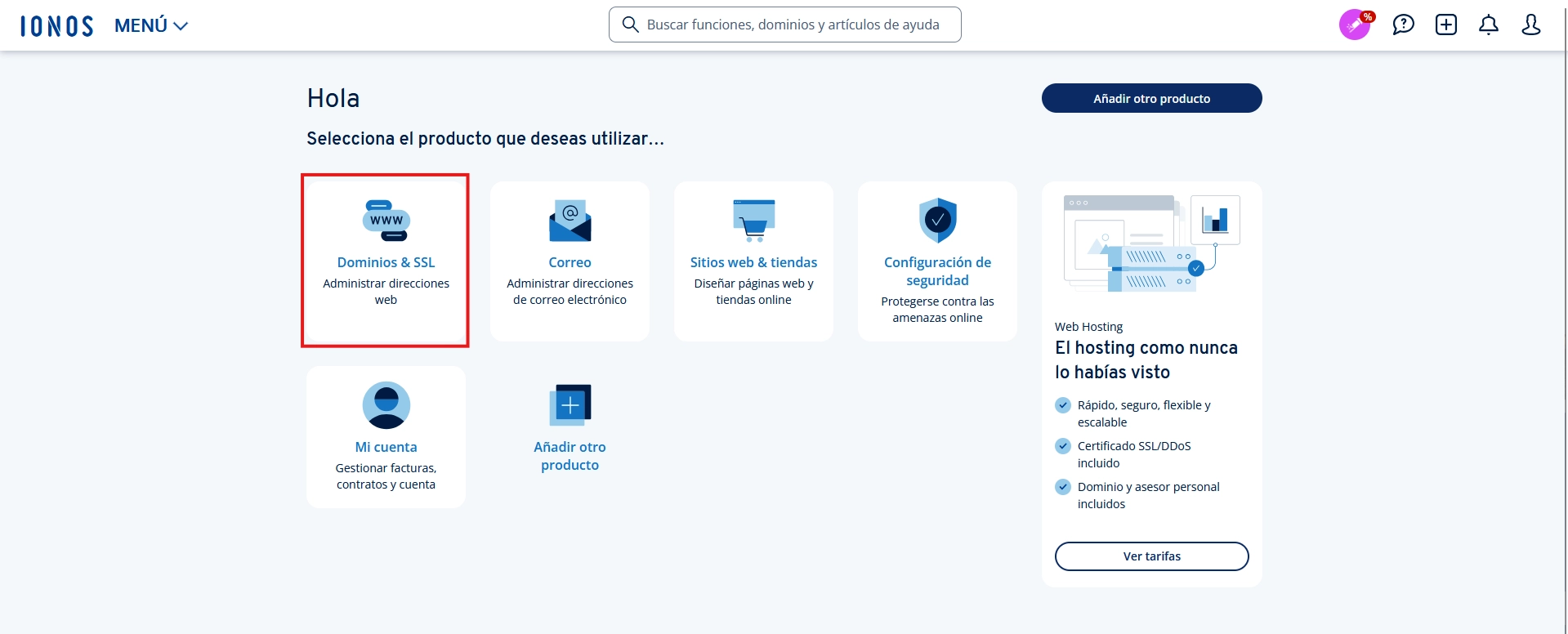1568x634 pixels.
Task: Open Sitios web & tiendas
Action: point(753,262)
